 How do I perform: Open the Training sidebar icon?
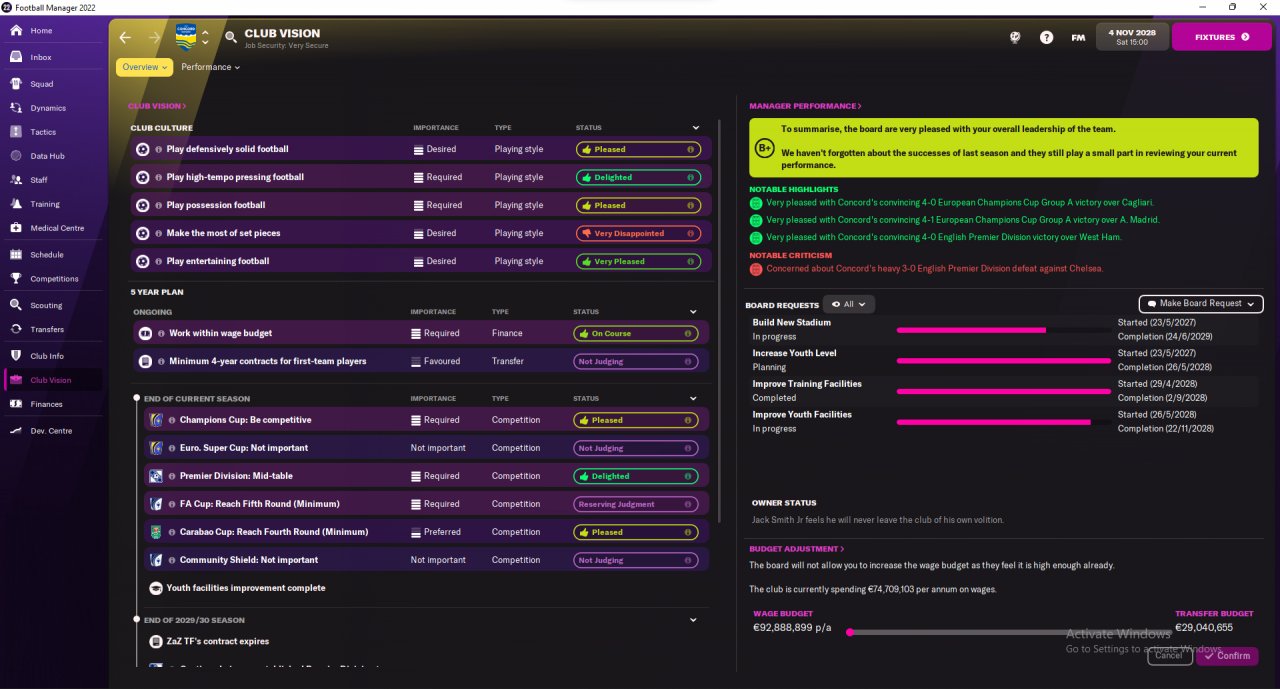point(16,204)
